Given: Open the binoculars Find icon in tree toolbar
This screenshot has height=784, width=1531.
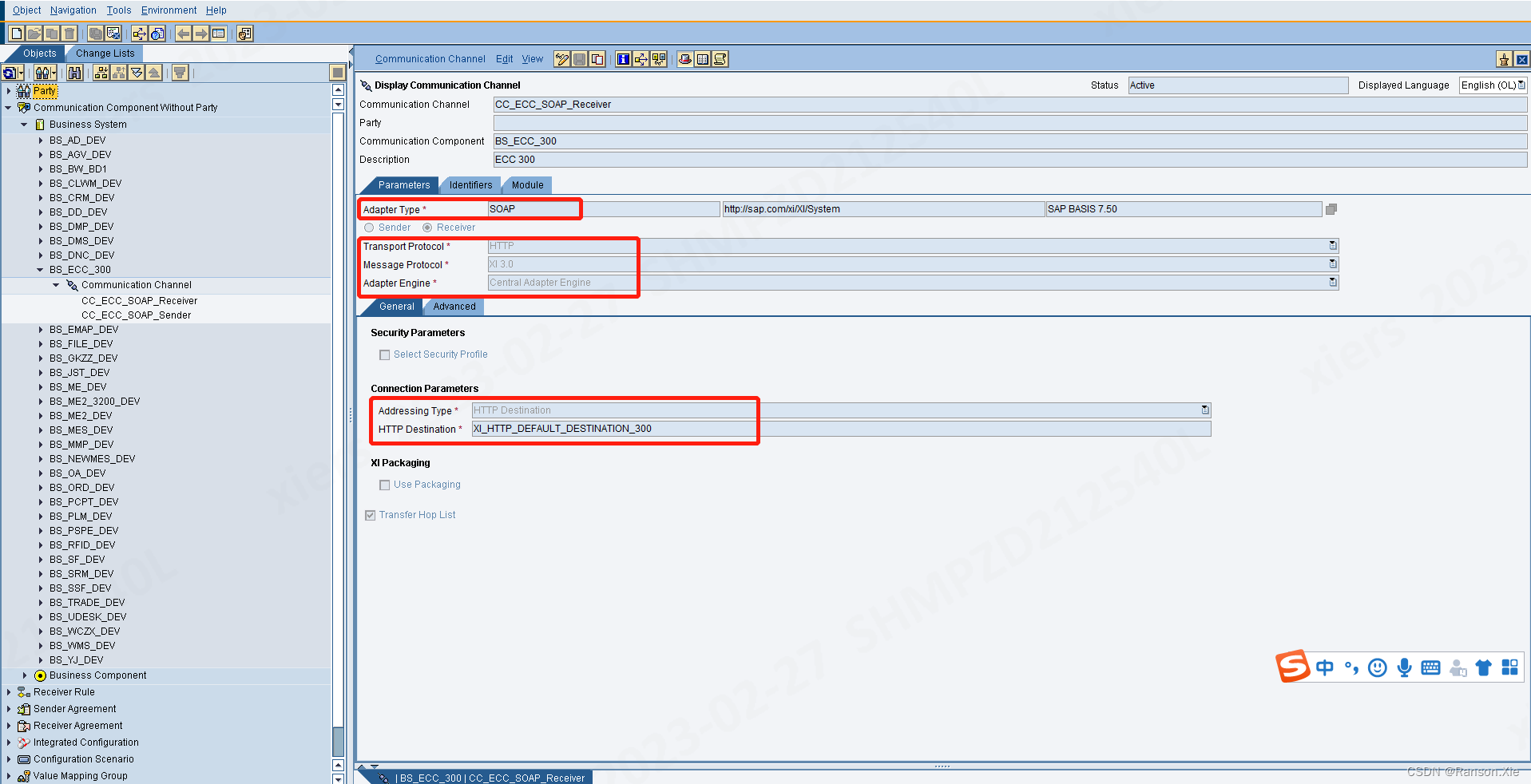Looking at the screenshot, I should [x=74, y=73].
